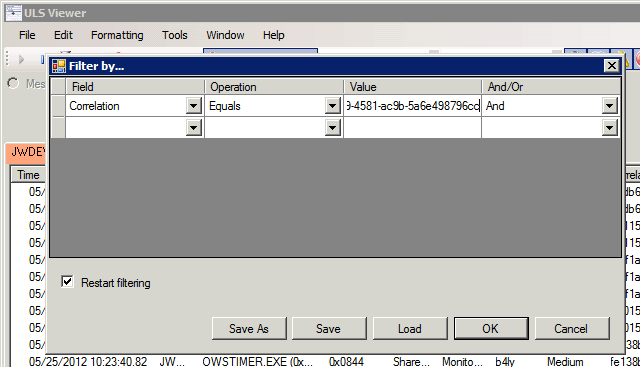Viewport: 640px width, 367px height.
Task: Click the 0x0844 thread cell
Action: 346,362
